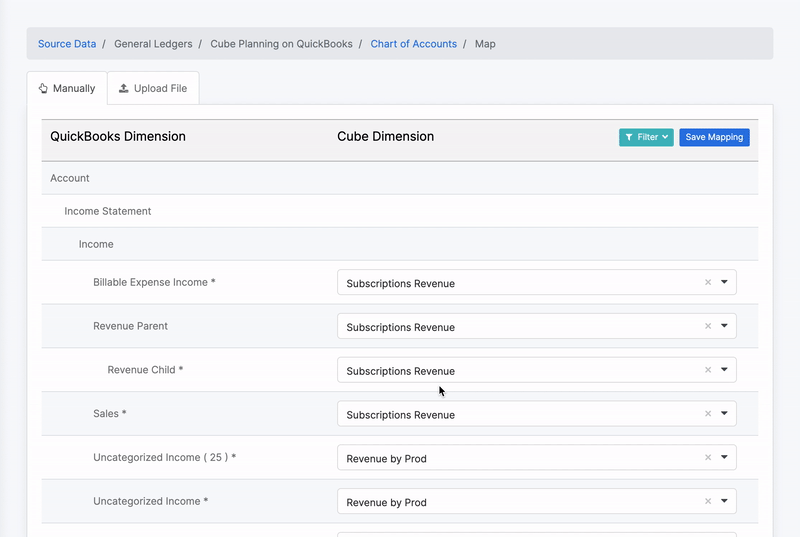Image resolution: width=800 pixels, height=537 pixels.
Task: Clear Billable Expense Income mapping with X
Action: click(708, 282)
